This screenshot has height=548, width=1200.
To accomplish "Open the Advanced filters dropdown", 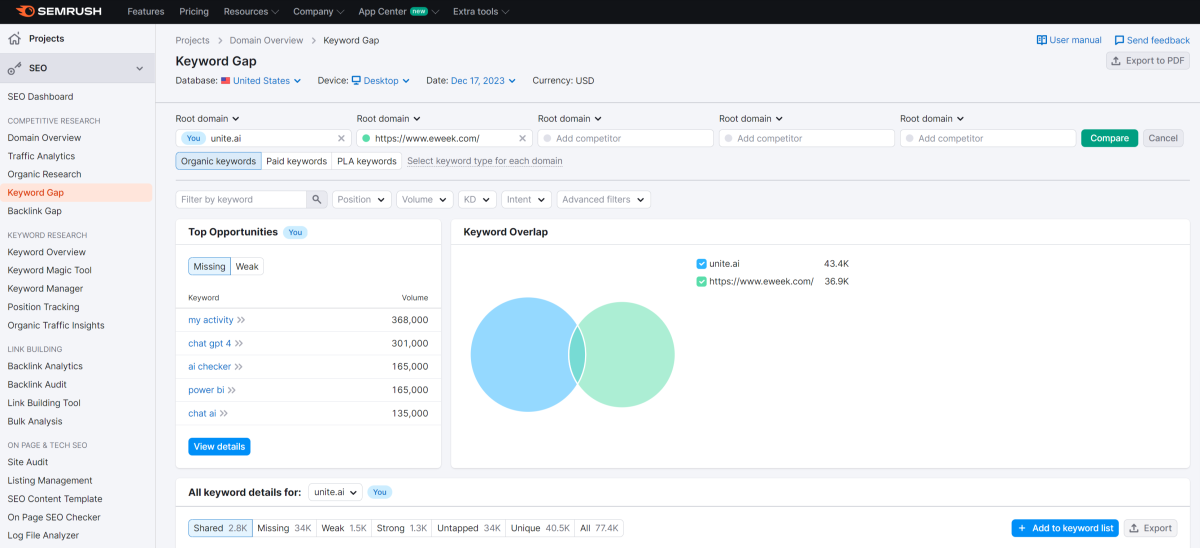I will click(x=603, y=200).
